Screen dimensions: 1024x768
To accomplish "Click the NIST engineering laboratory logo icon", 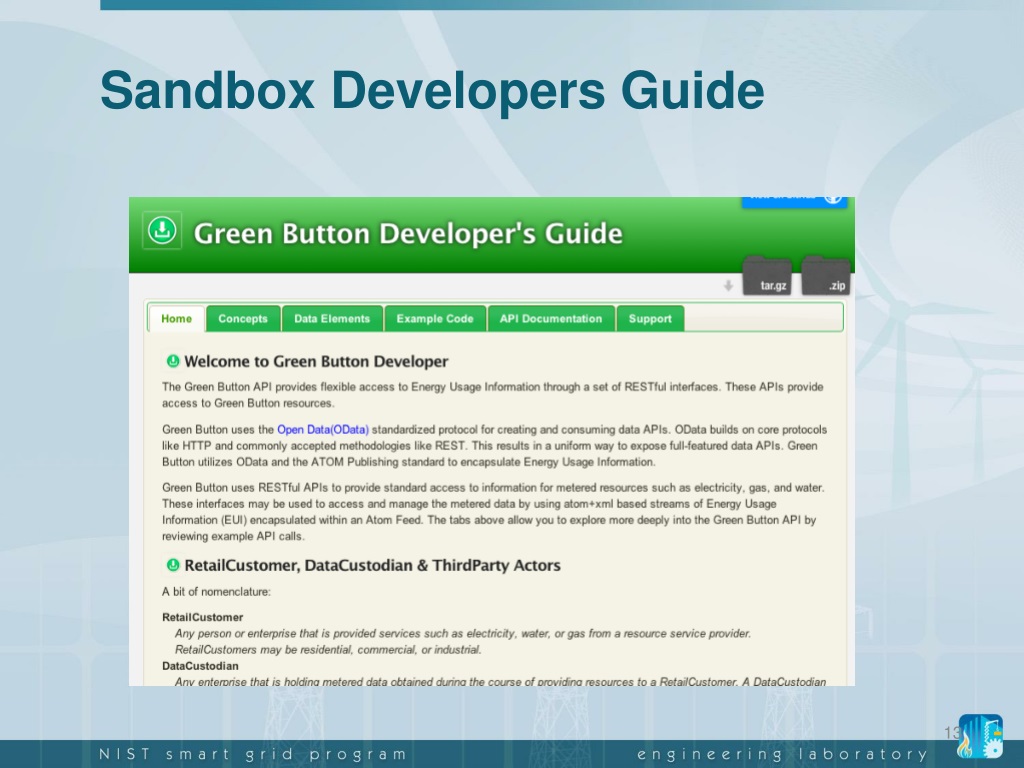I will pyautogui.click(x=980, y=735).
